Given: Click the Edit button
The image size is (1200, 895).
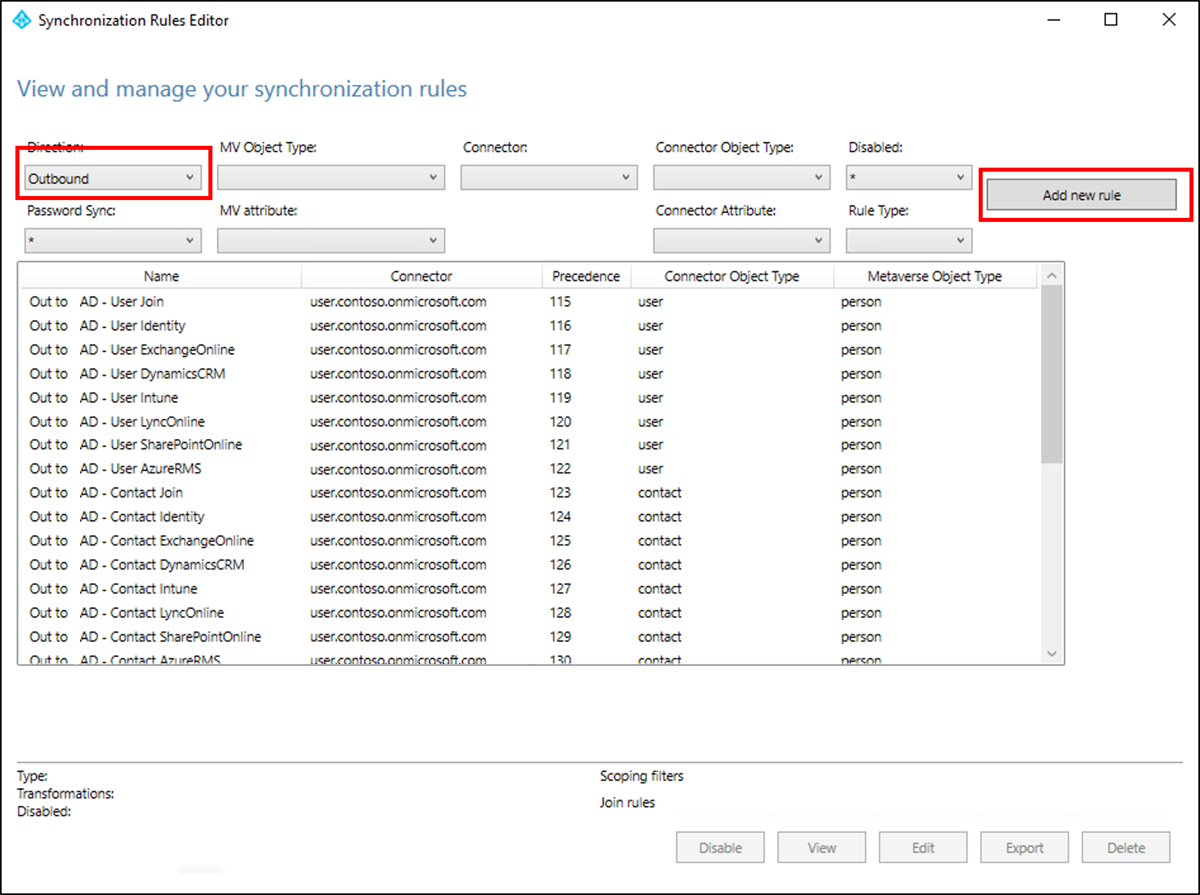Looking at the screenshot, I should pyautogui.click(x=922, y=847).
